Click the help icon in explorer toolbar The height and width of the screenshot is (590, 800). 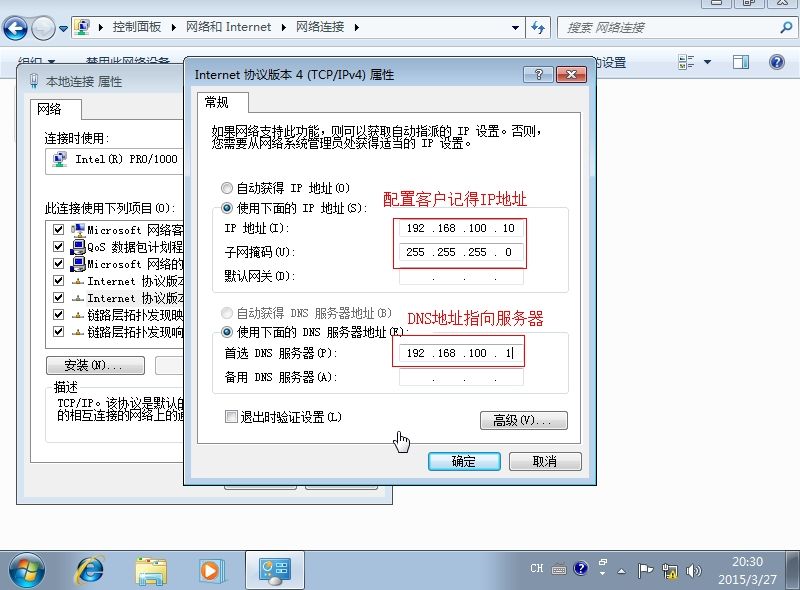pos(776,62)
